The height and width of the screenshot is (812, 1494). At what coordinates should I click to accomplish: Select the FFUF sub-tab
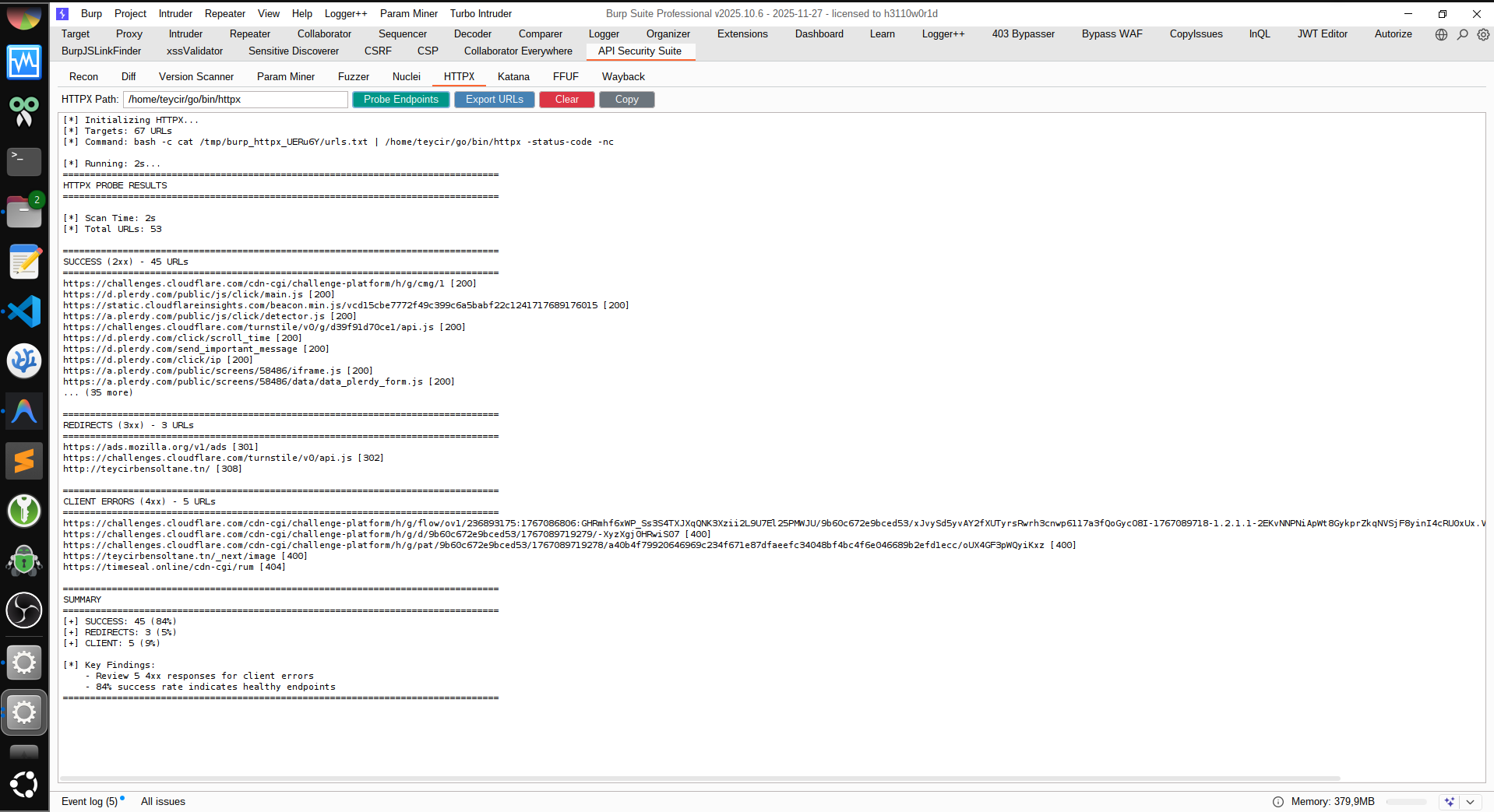tap(566, 77)
